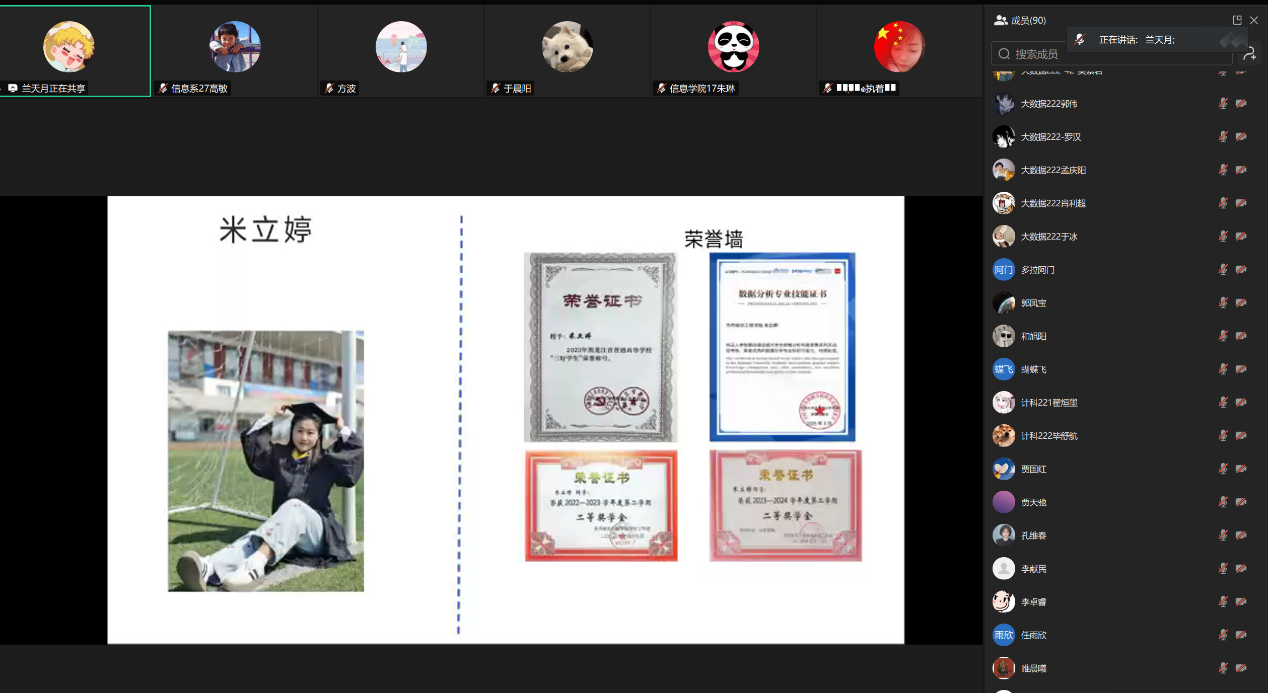Open member 大数据222孟庆阳 in list
Image resolution: width=1268 pixels, height=693 pixels.
point(1052,170)
